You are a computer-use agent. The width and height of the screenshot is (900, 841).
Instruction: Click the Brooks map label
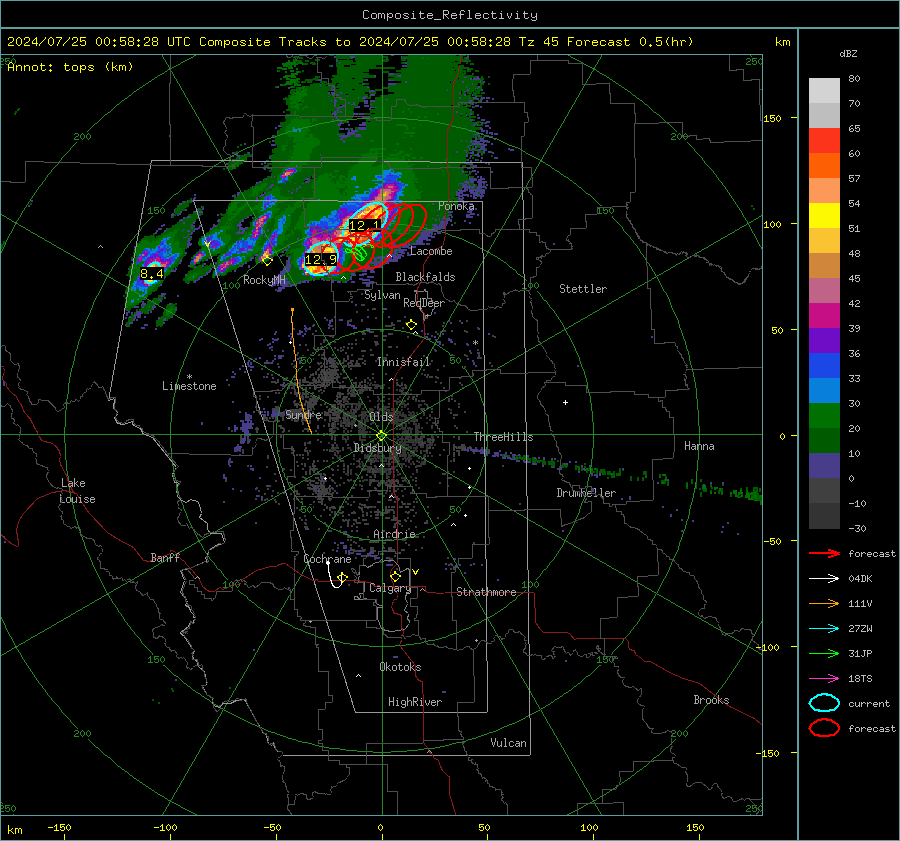coord(711,700)
